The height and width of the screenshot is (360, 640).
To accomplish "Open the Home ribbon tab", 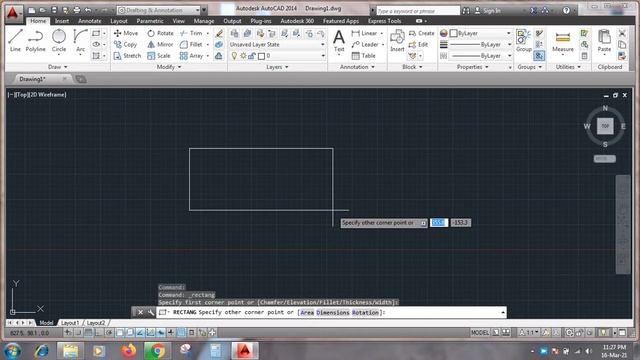I will point(38,21).
